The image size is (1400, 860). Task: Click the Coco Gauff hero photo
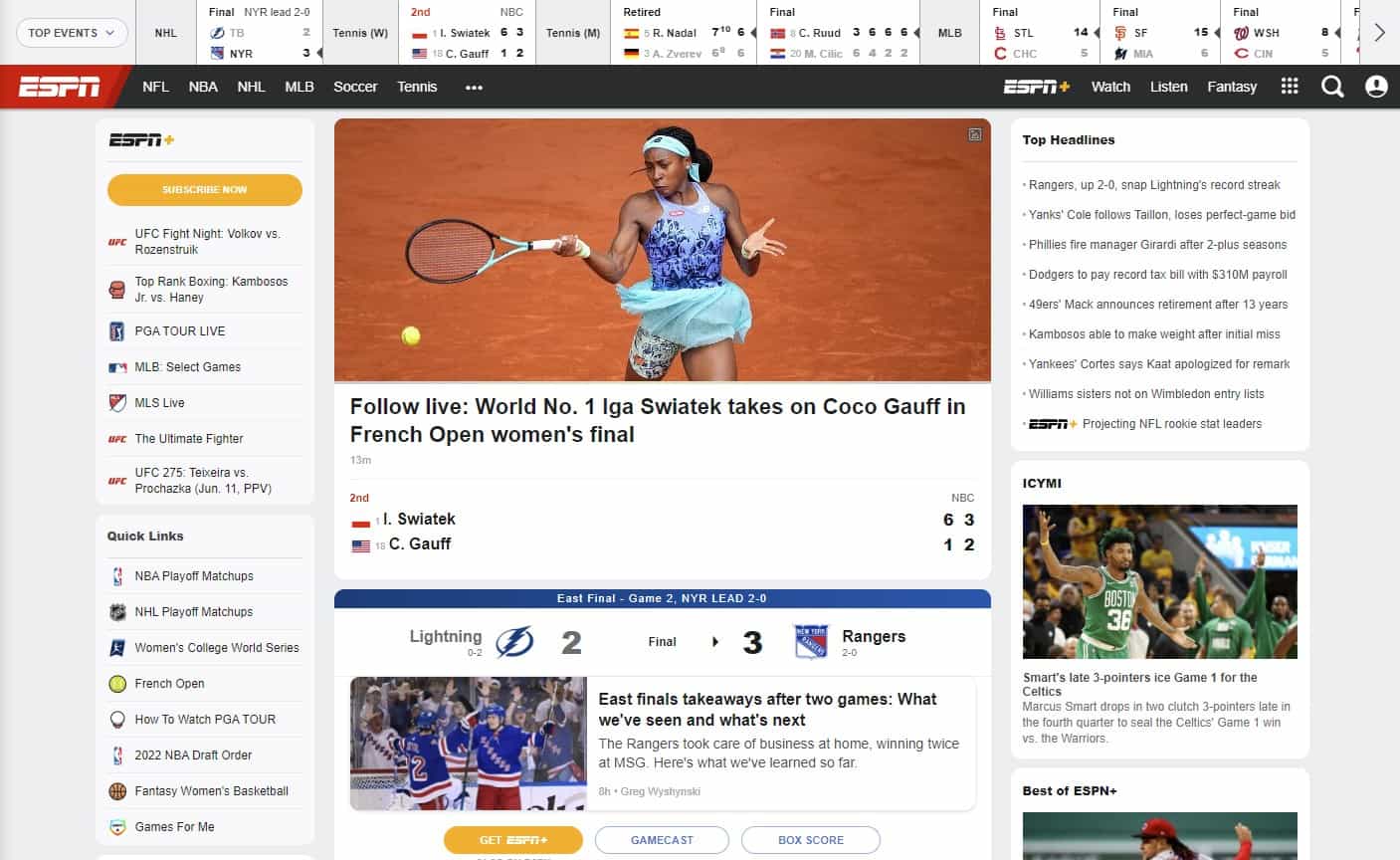[663, 250]
